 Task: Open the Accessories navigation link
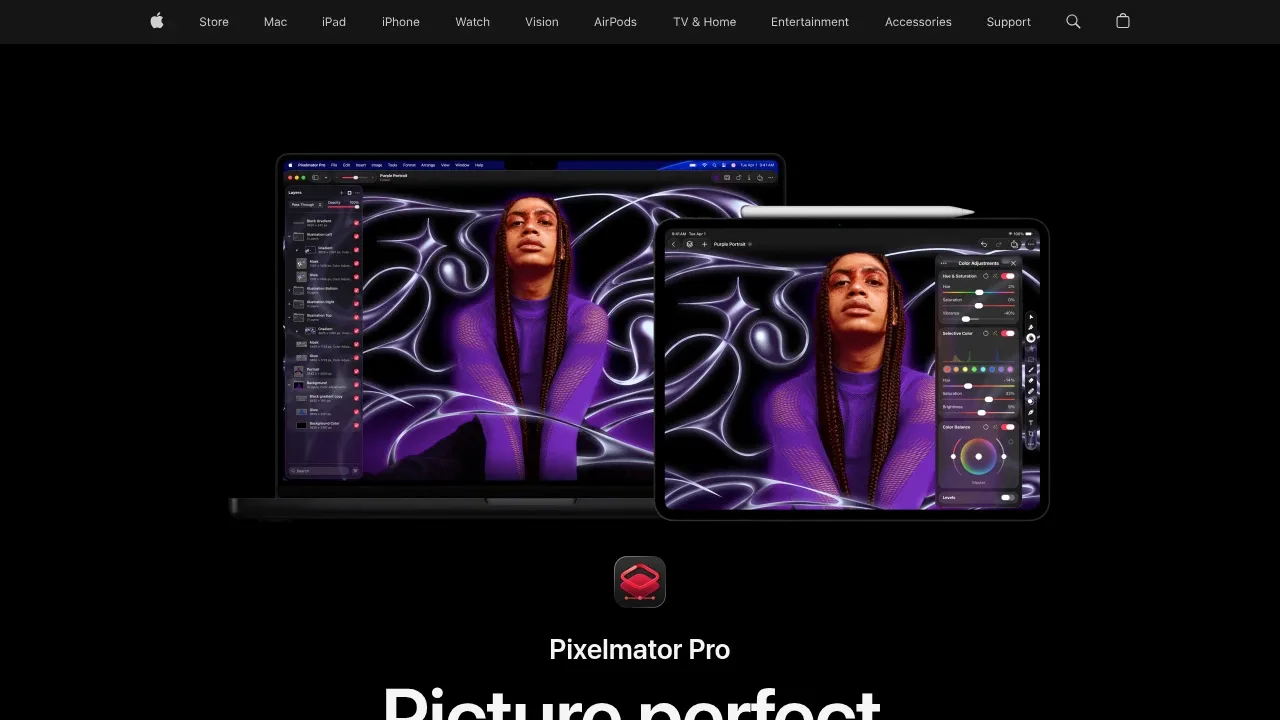click(x=918, y=22)
